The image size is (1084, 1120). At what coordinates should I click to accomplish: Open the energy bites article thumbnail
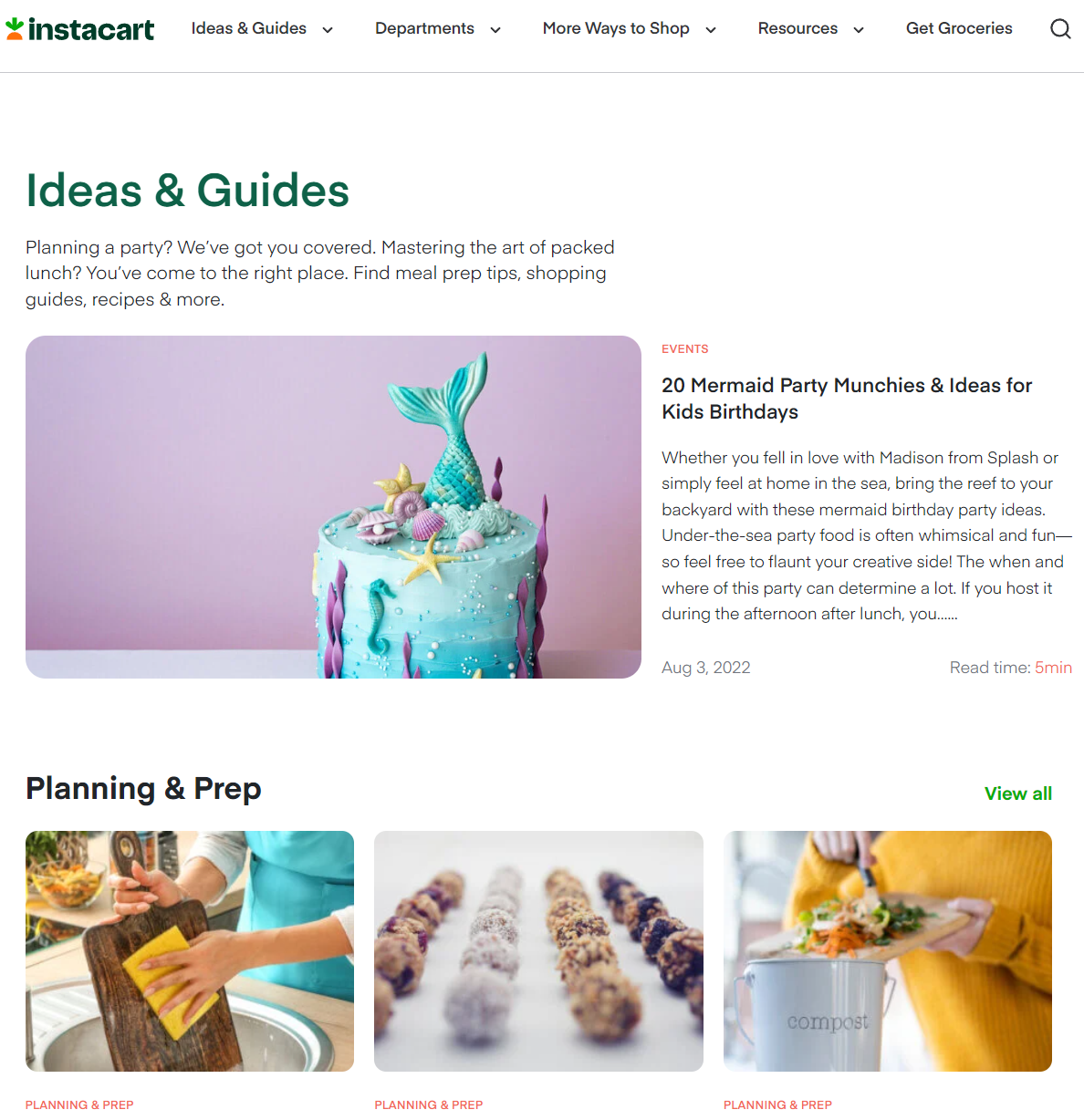click(538, 951)
